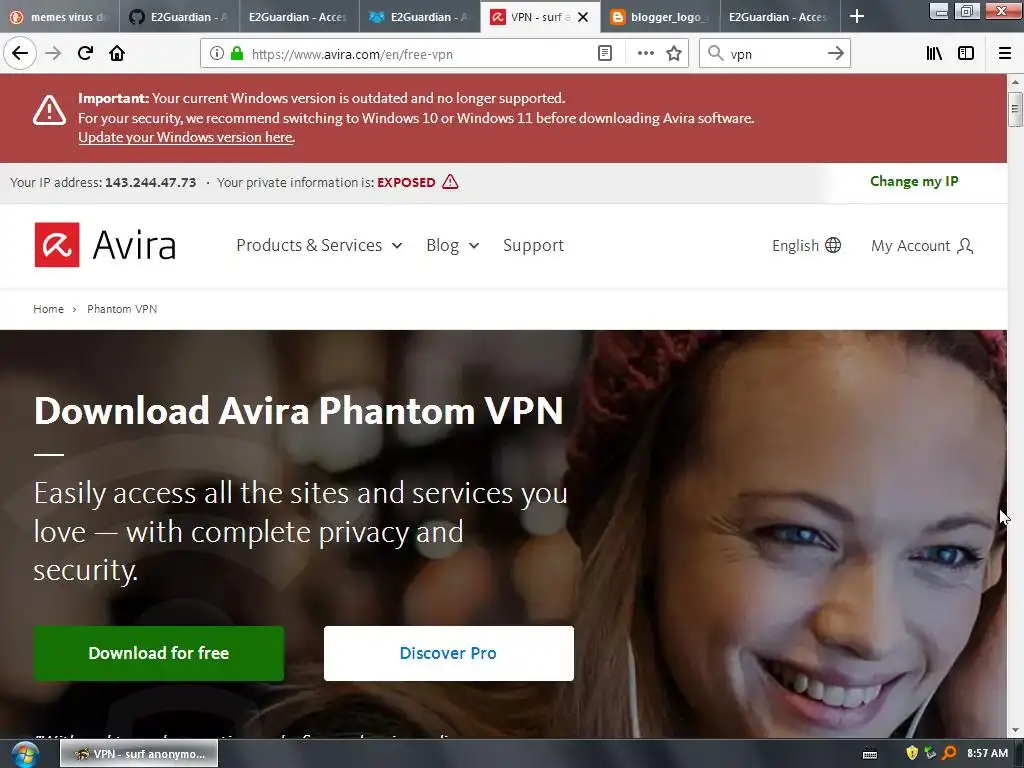The height and width of the screenshot is (768, 1024).
Task: Close the VPN - surf tab
Action: coord(583,17)
